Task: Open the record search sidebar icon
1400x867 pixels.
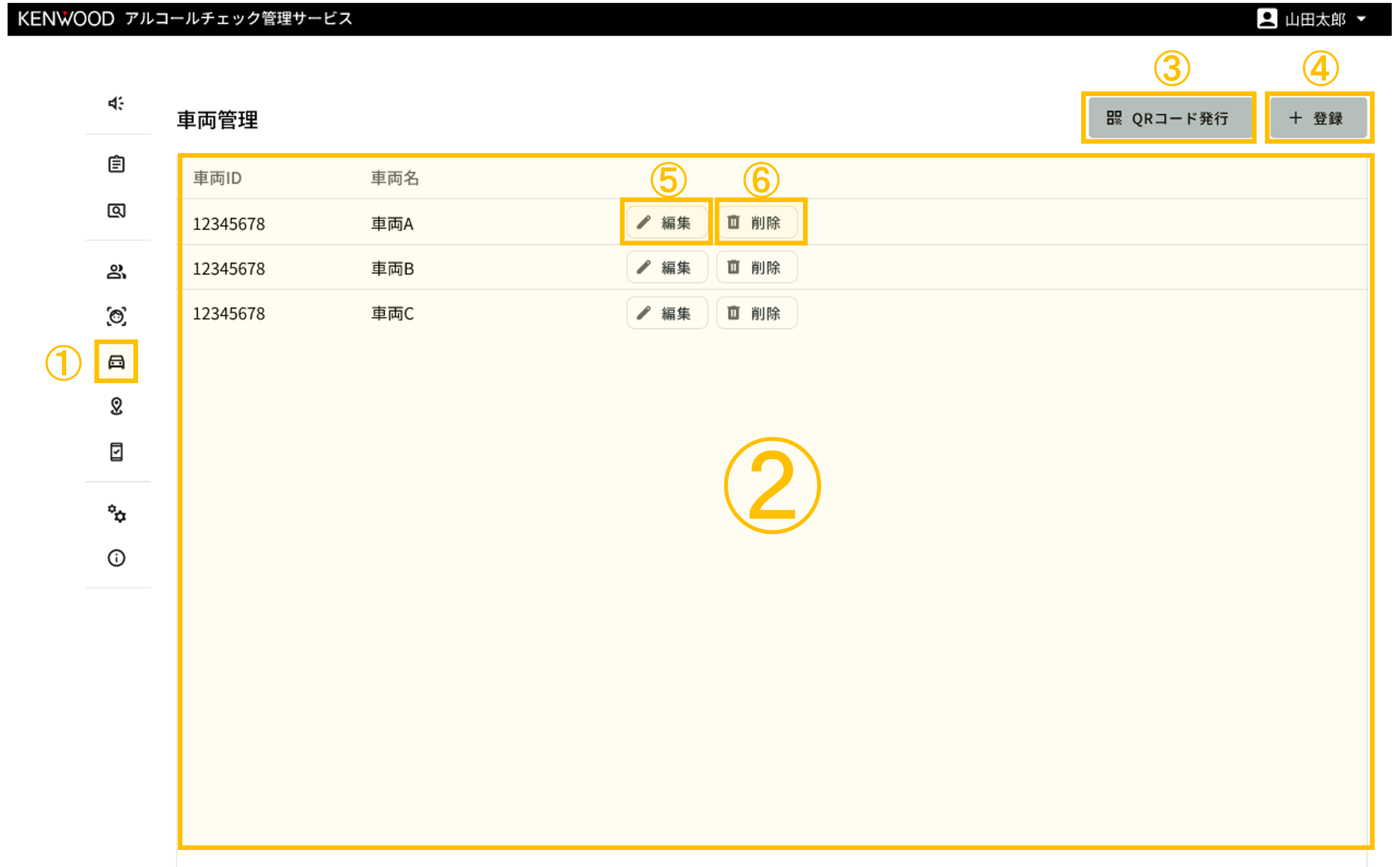Action: [116, 210]
